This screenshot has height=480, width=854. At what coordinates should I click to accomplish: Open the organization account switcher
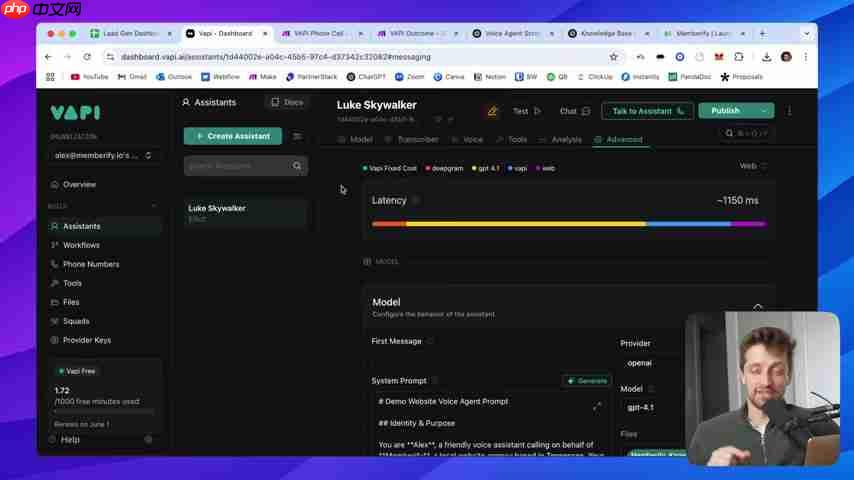[x=103, y=155]
